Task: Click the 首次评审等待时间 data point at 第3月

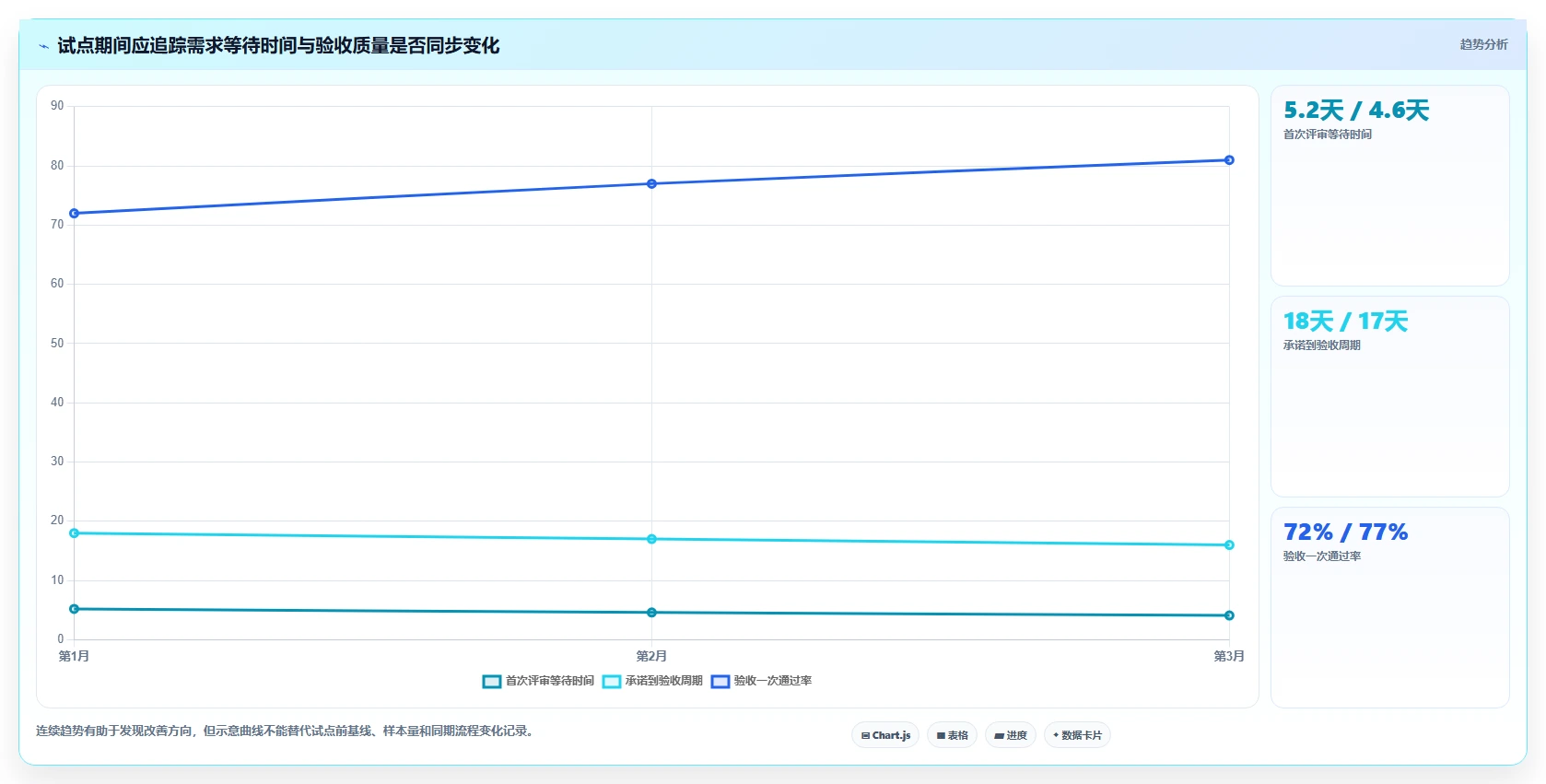Action: point(1229,615)
